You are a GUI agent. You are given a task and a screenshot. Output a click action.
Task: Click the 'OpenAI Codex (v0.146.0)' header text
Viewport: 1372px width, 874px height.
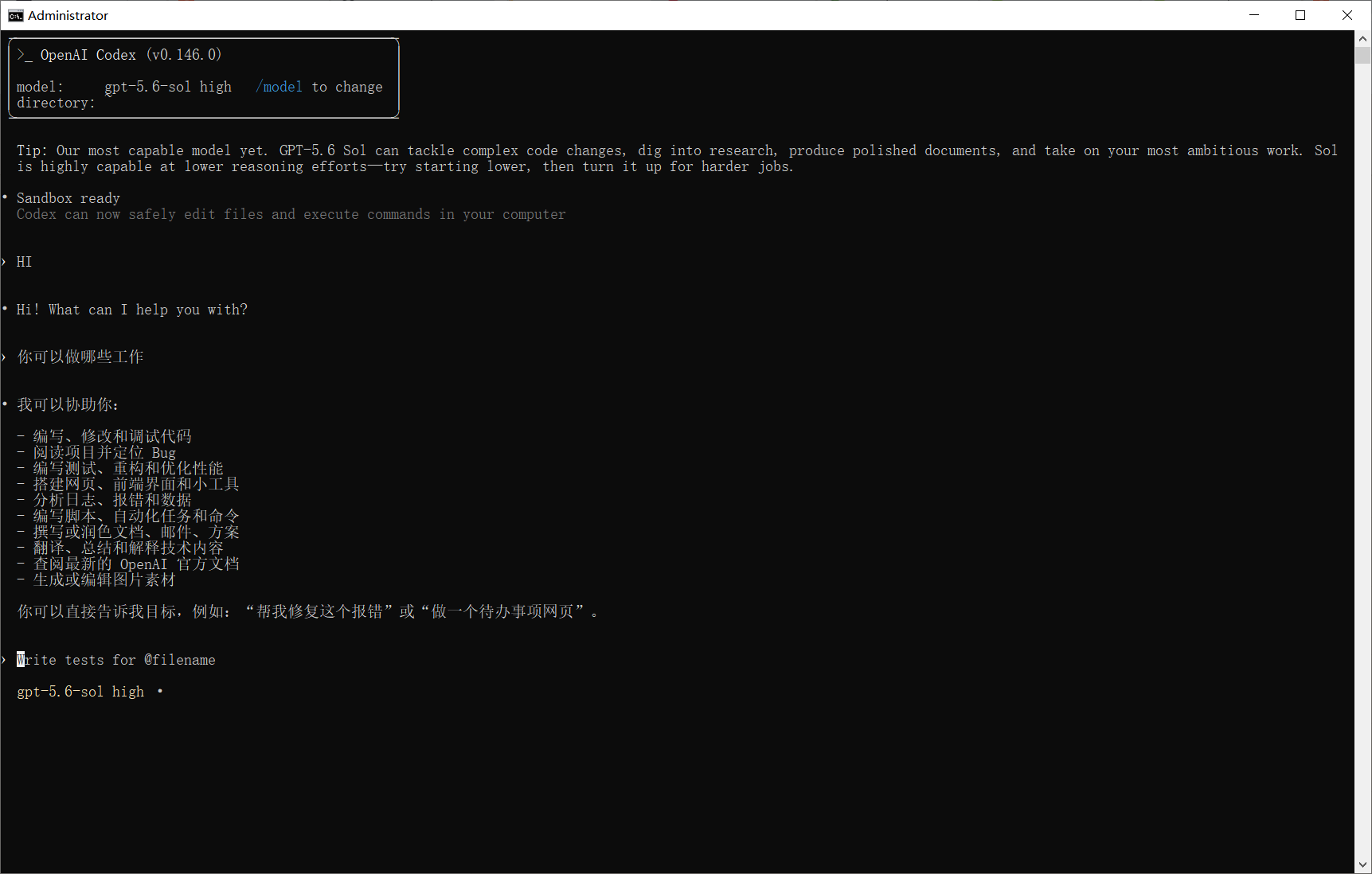tap(131, 55)
